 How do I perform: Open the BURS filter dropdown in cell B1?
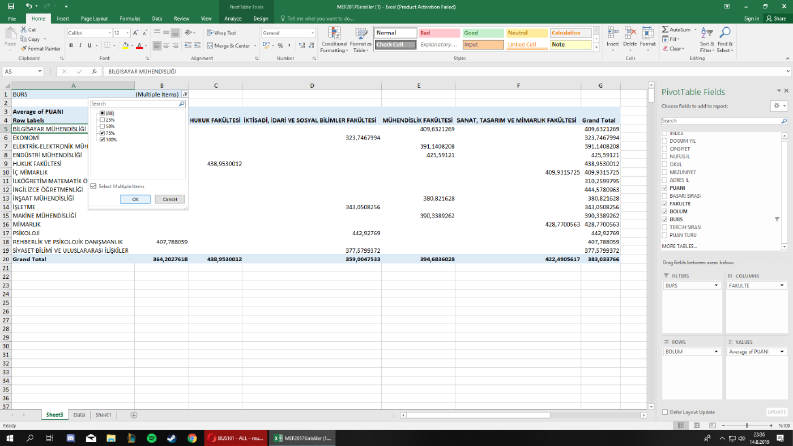tap(185, 95)
